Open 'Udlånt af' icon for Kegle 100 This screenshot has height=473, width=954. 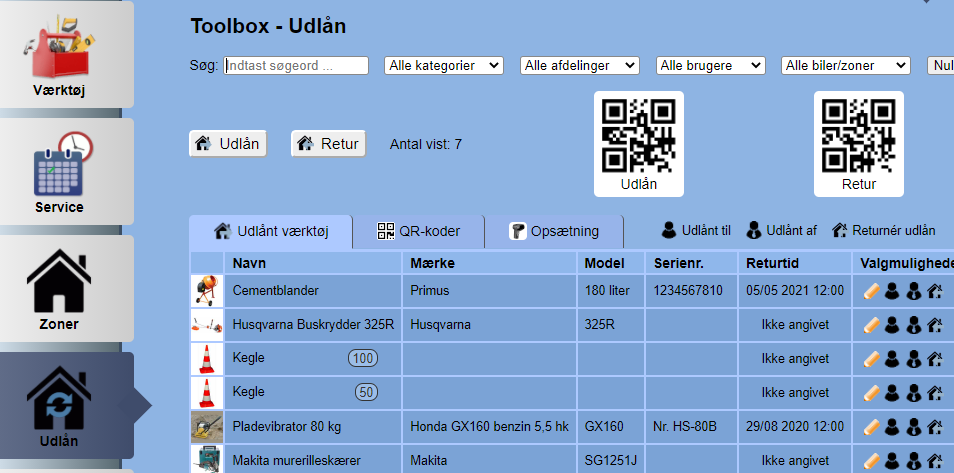(x=913, y=359)
